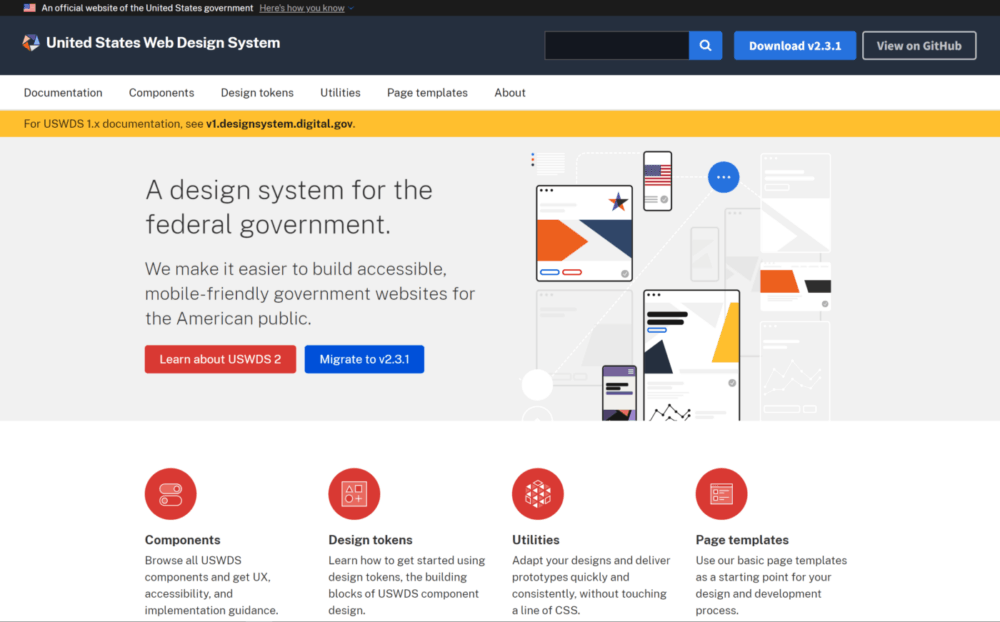Click the red circle icon above Components

169,493
